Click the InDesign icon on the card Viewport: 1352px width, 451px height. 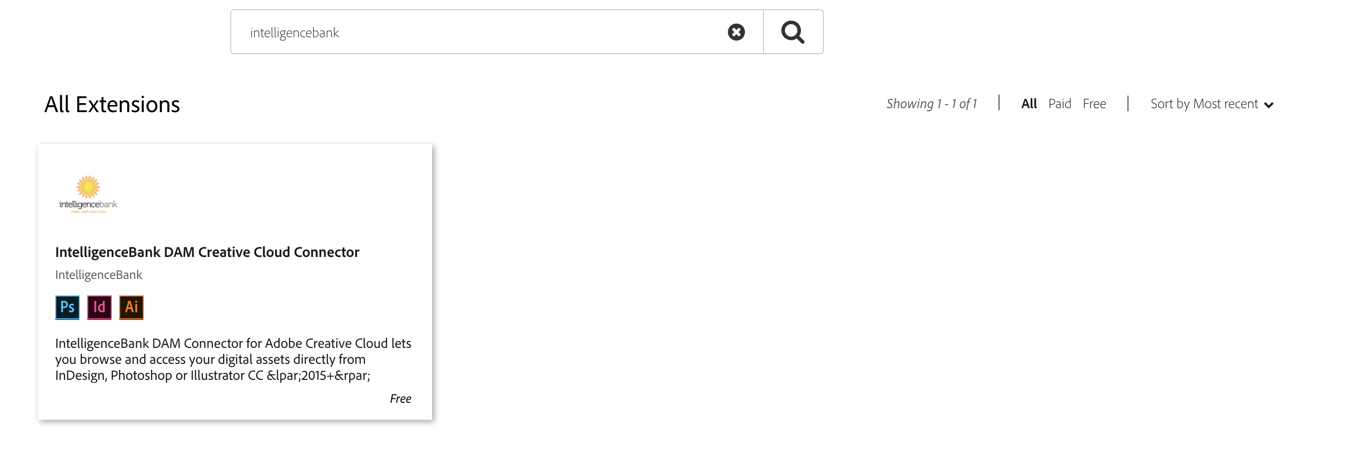[99, 307]
